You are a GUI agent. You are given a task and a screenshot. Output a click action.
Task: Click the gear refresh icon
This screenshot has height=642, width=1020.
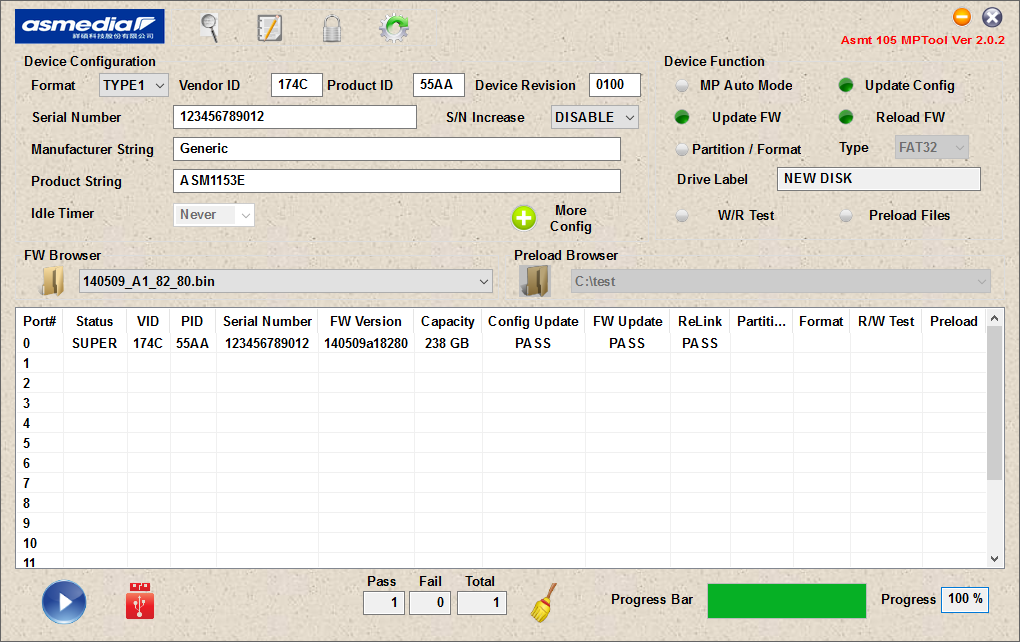(x=394, y=28)
